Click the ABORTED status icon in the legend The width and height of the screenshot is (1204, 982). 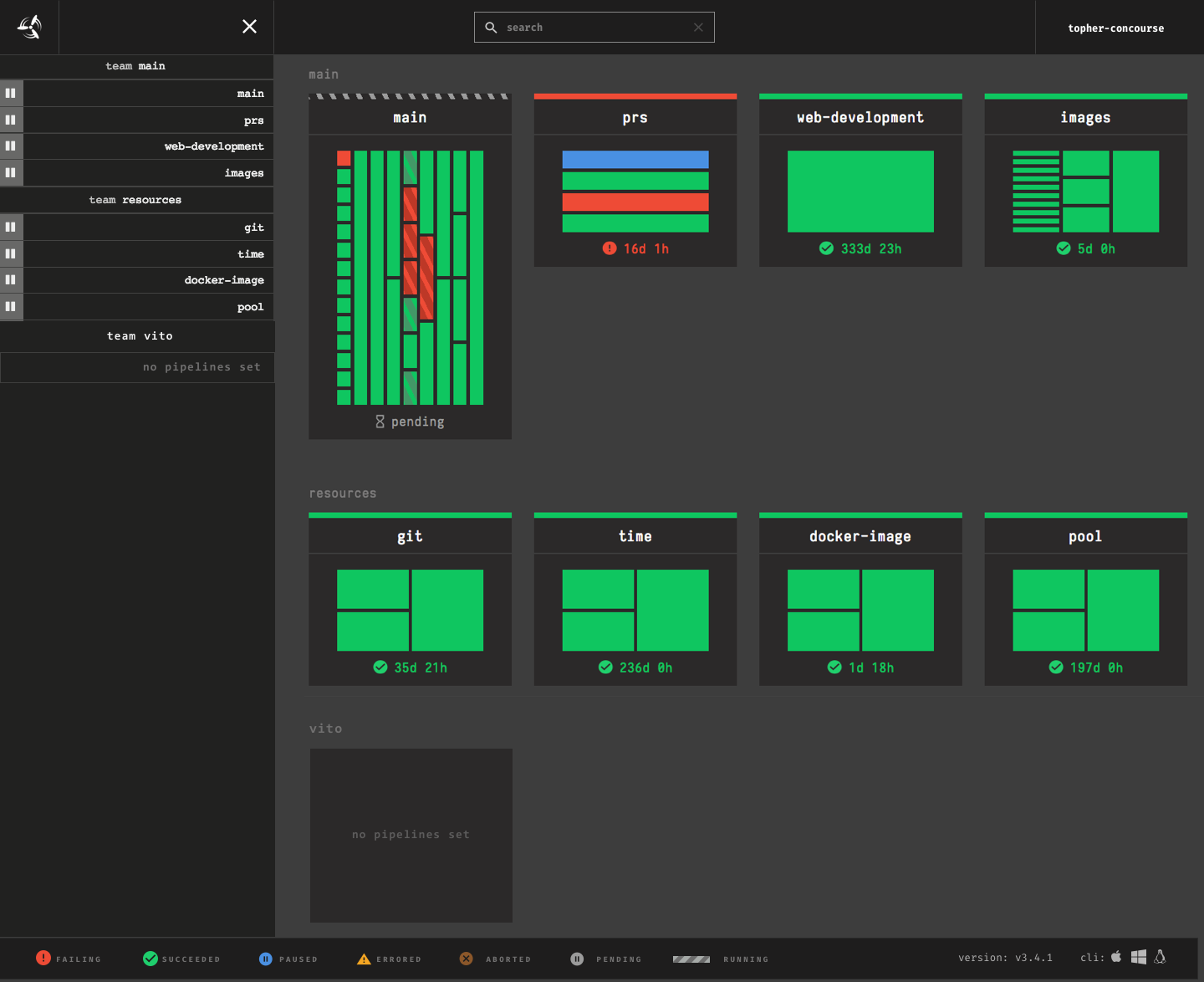(466, 958)
